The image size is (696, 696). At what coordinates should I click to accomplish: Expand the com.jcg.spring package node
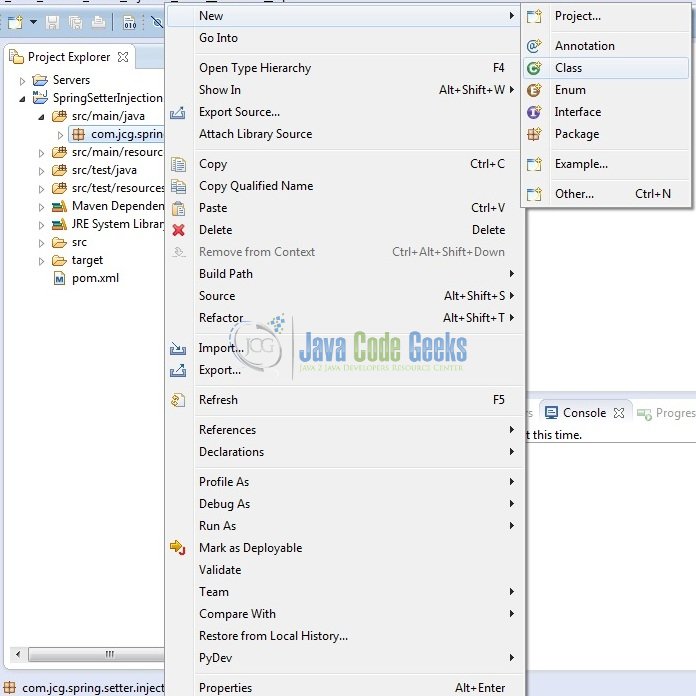pos(60,135)
